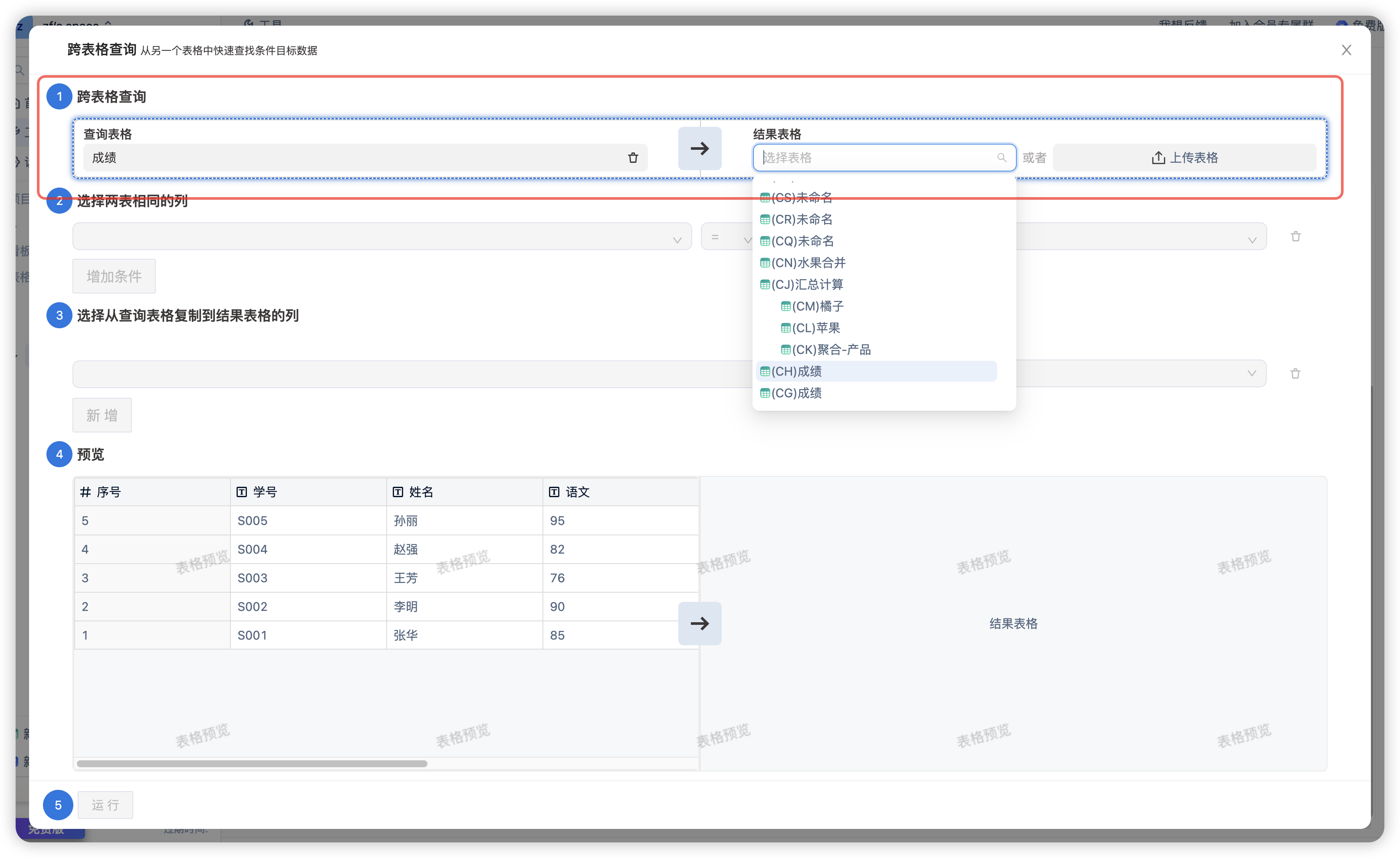1400x858 pixels.
Task: Click the text-type icon in 学号 header
Action: [x=241, y=492]
